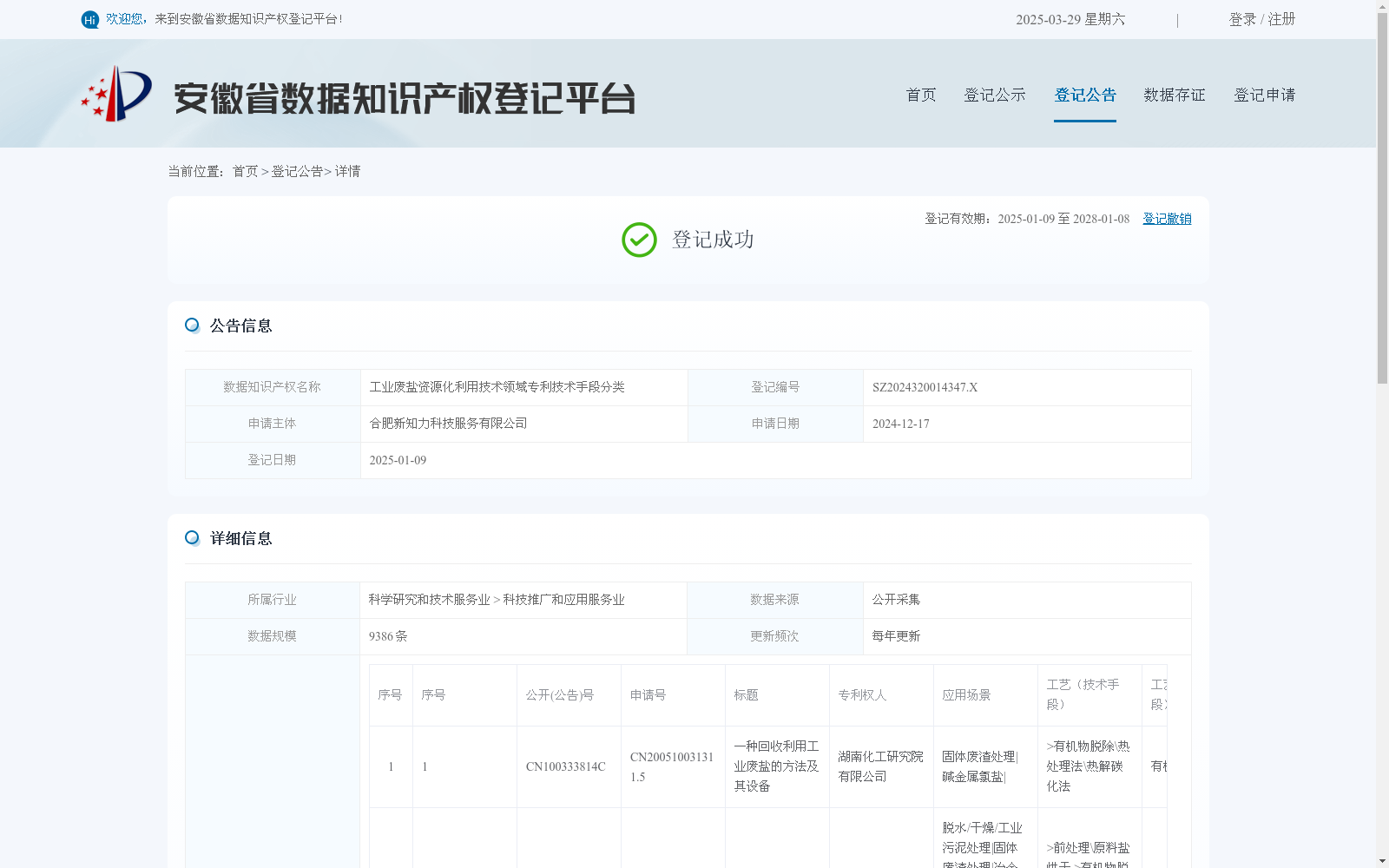The width and height of the screenshot is (1389, 868).
Task: Click the 申请主体 label cell
Action: point(273,424)
